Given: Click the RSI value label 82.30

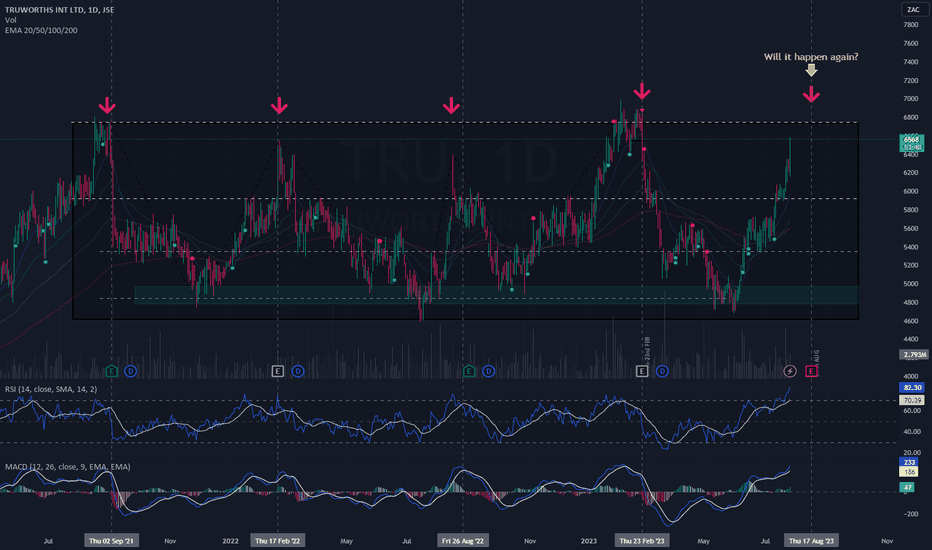Looking at the screenshot, I should point(912,387).
